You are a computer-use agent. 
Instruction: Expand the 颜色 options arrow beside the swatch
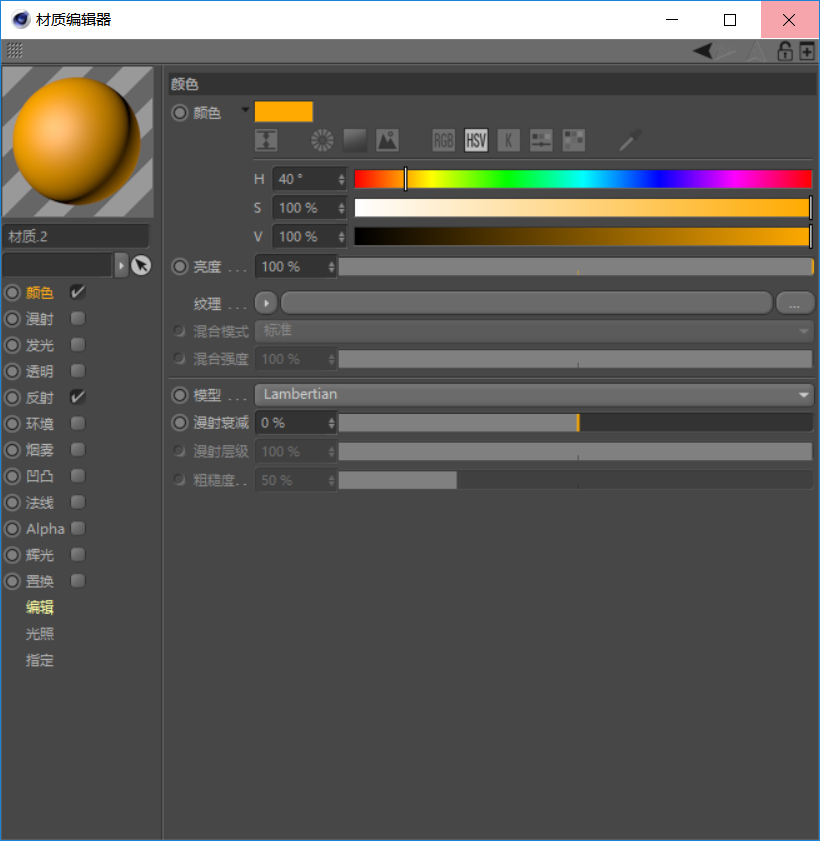[x=245, y=112]
